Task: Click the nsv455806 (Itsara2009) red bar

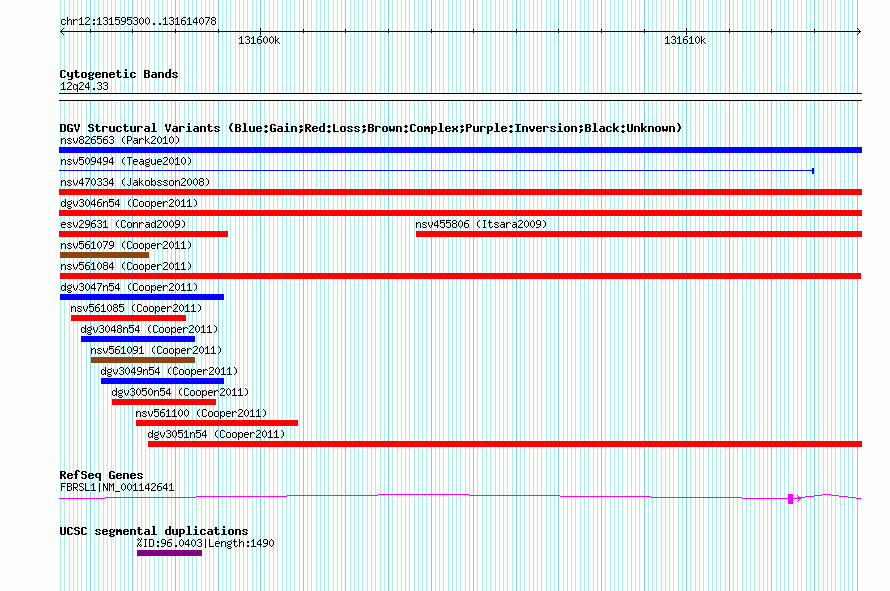Action: point(639,234)
